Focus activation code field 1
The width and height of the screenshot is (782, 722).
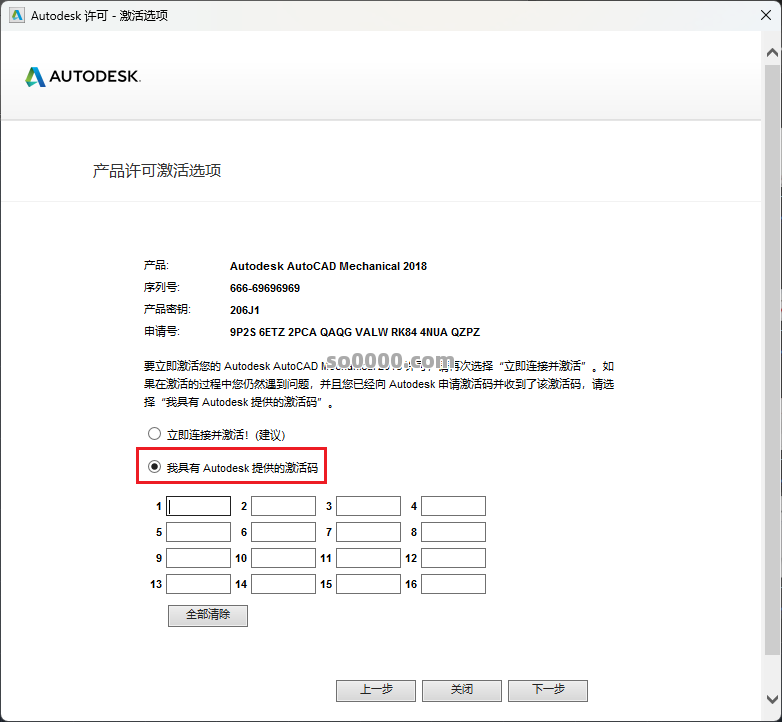click(x=198, y=506)
